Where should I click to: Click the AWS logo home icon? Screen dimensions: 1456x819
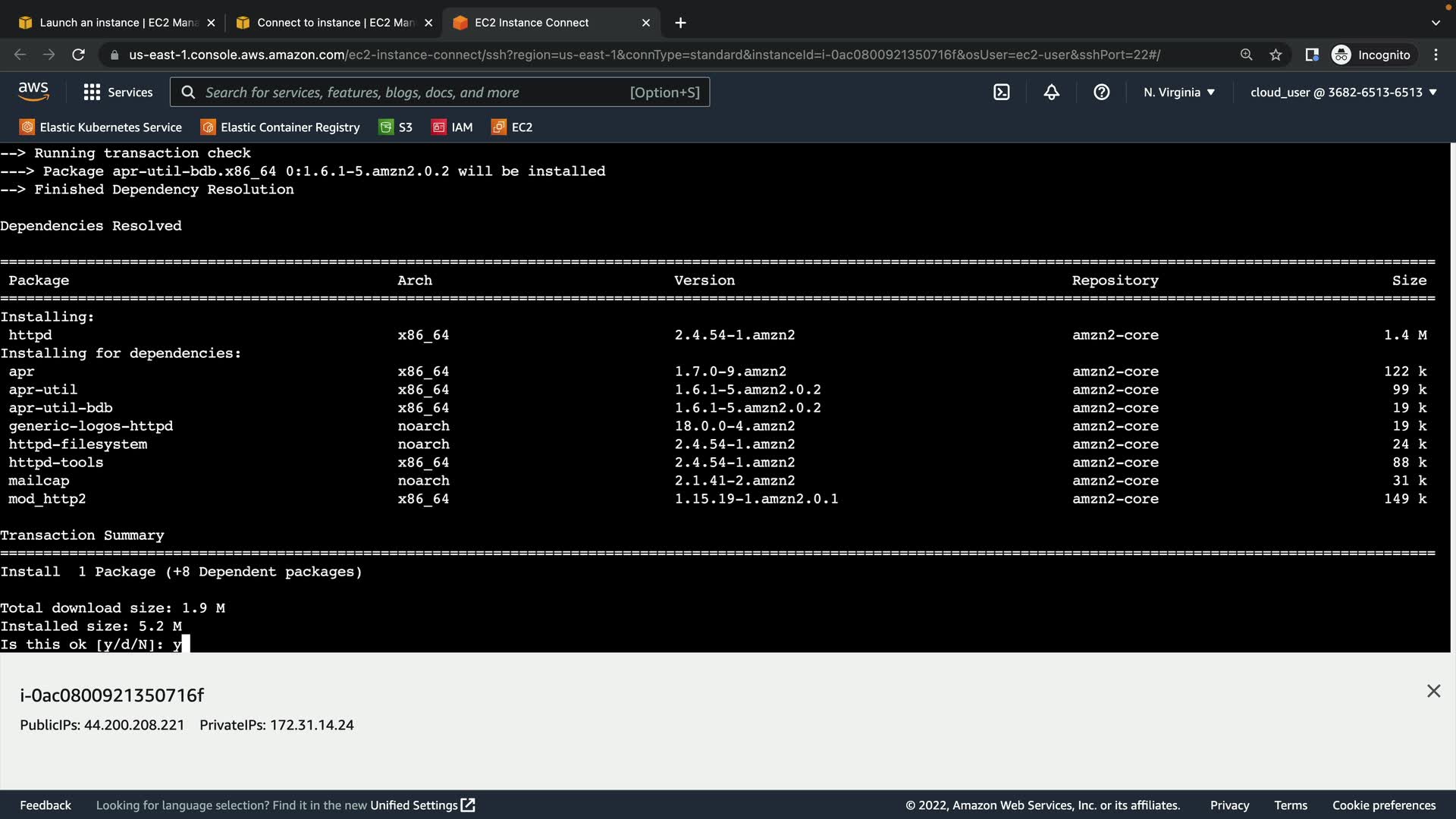[x=33, y=92]
